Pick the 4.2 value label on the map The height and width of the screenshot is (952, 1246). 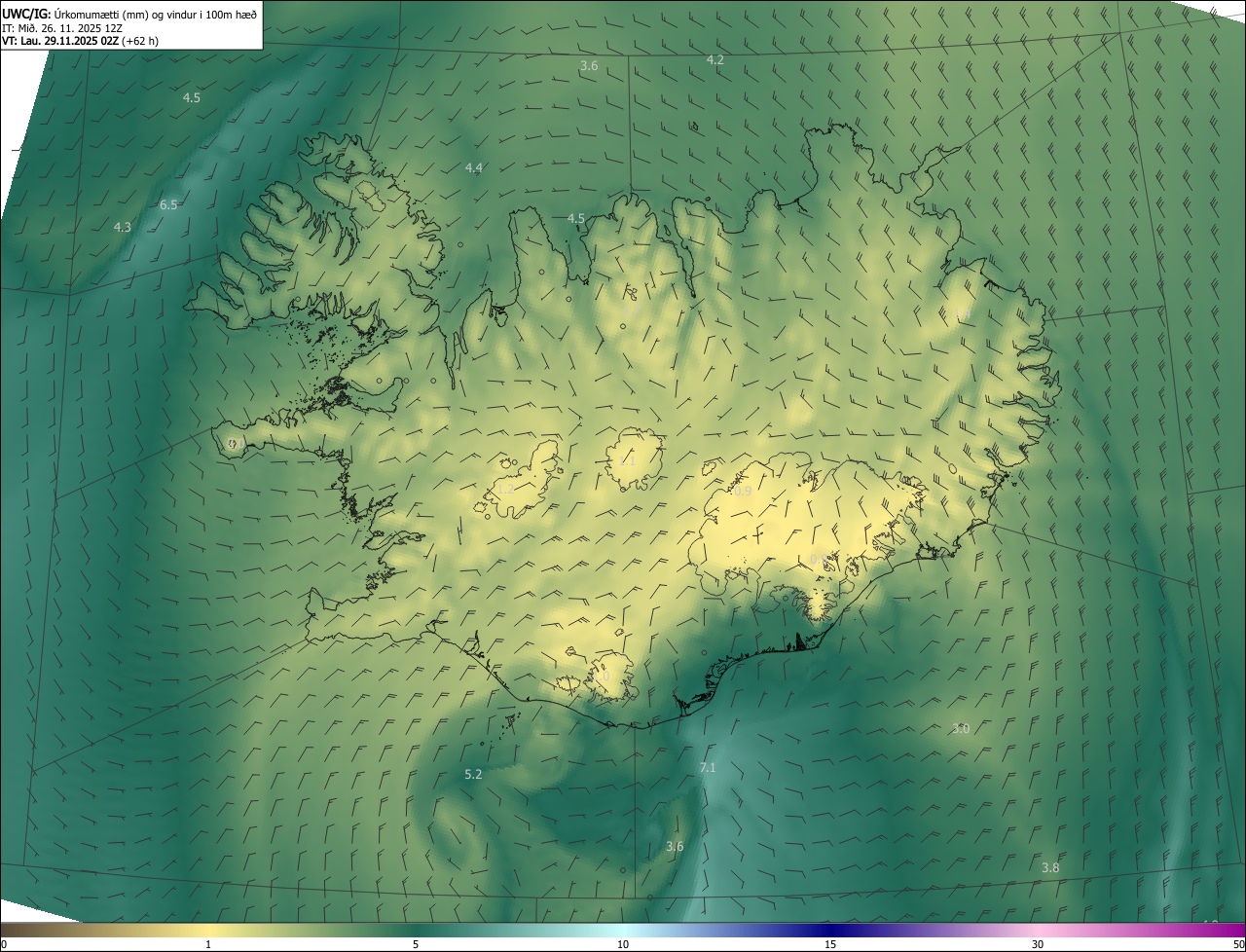tap(715, 60)
